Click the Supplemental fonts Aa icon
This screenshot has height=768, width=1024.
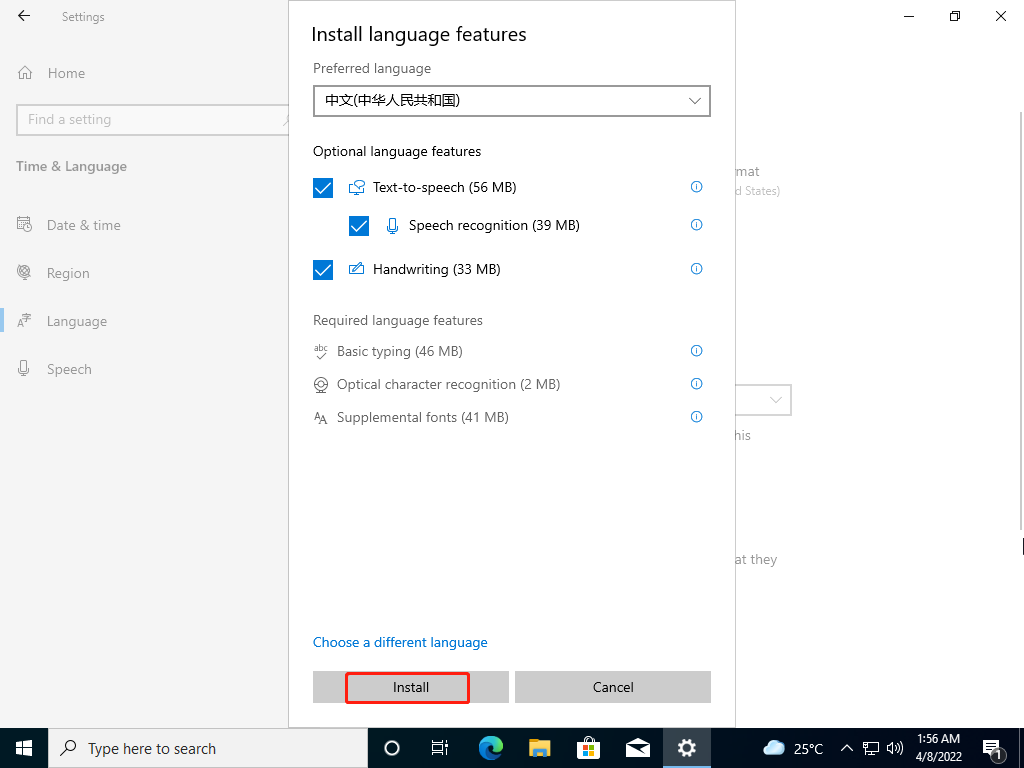pyautogui.click(x=320, y=417)
